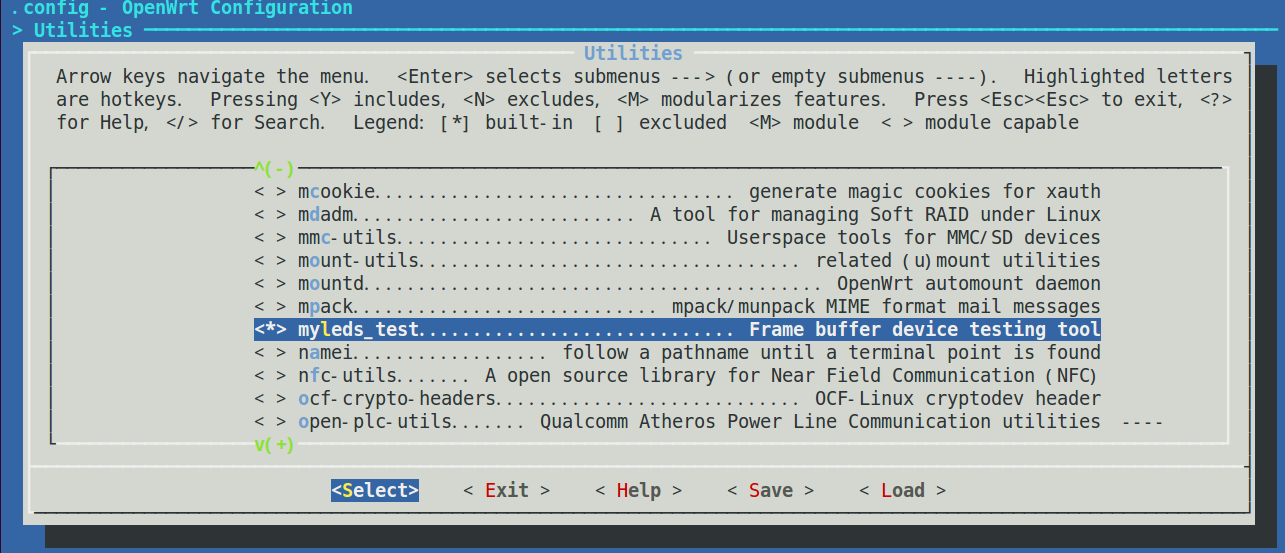Toggle the mountd package selection marker
The width and height of the screenshot is (1285, 553).
(x=271, y=283)
